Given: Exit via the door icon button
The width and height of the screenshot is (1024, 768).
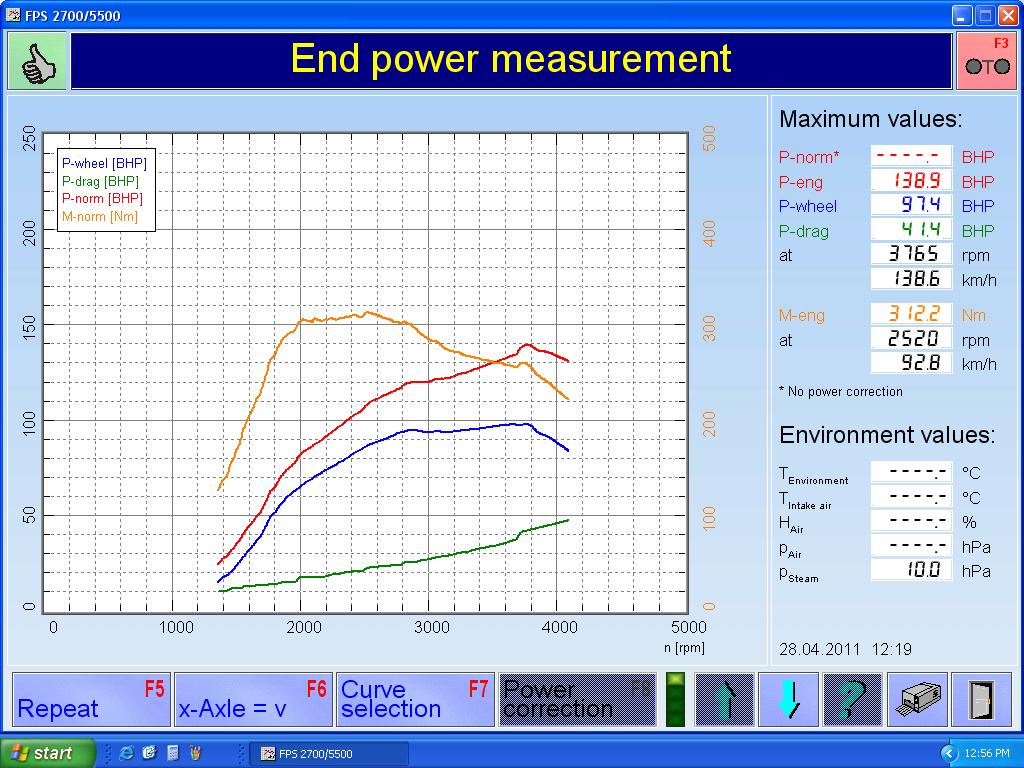Looking at the screenshot, I should point(981,699).
